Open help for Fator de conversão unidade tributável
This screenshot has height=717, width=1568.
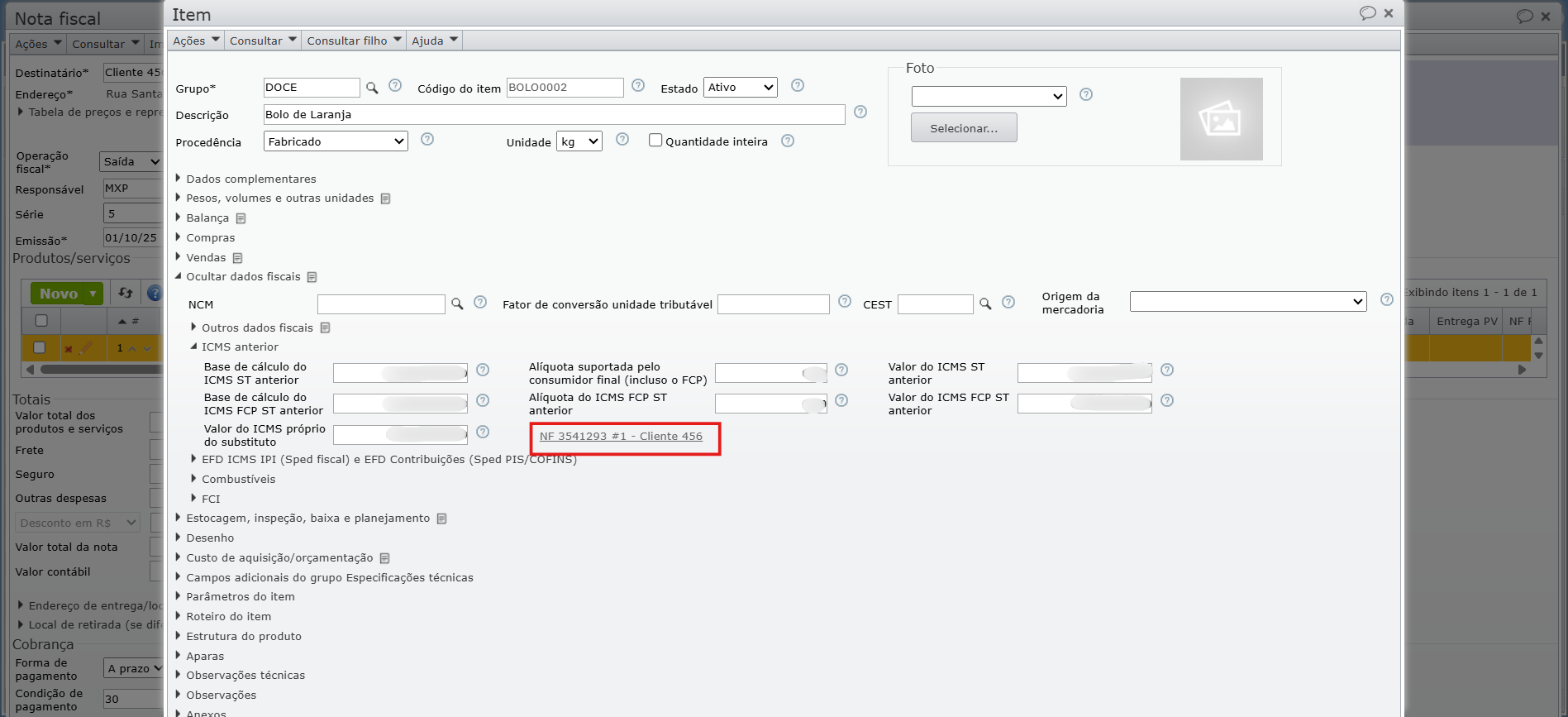coord(845,301)
